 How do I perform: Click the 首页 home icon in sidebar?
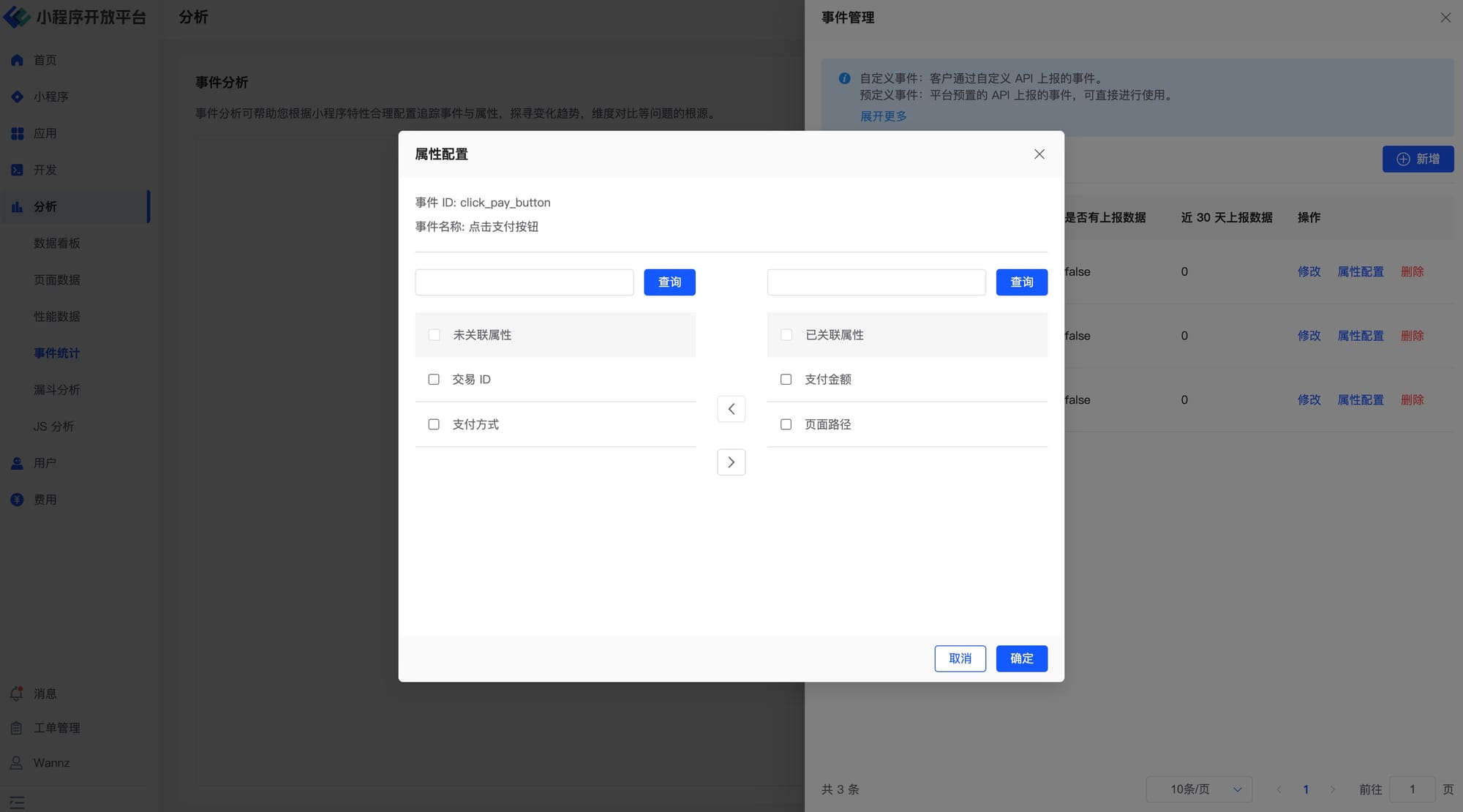17,60
